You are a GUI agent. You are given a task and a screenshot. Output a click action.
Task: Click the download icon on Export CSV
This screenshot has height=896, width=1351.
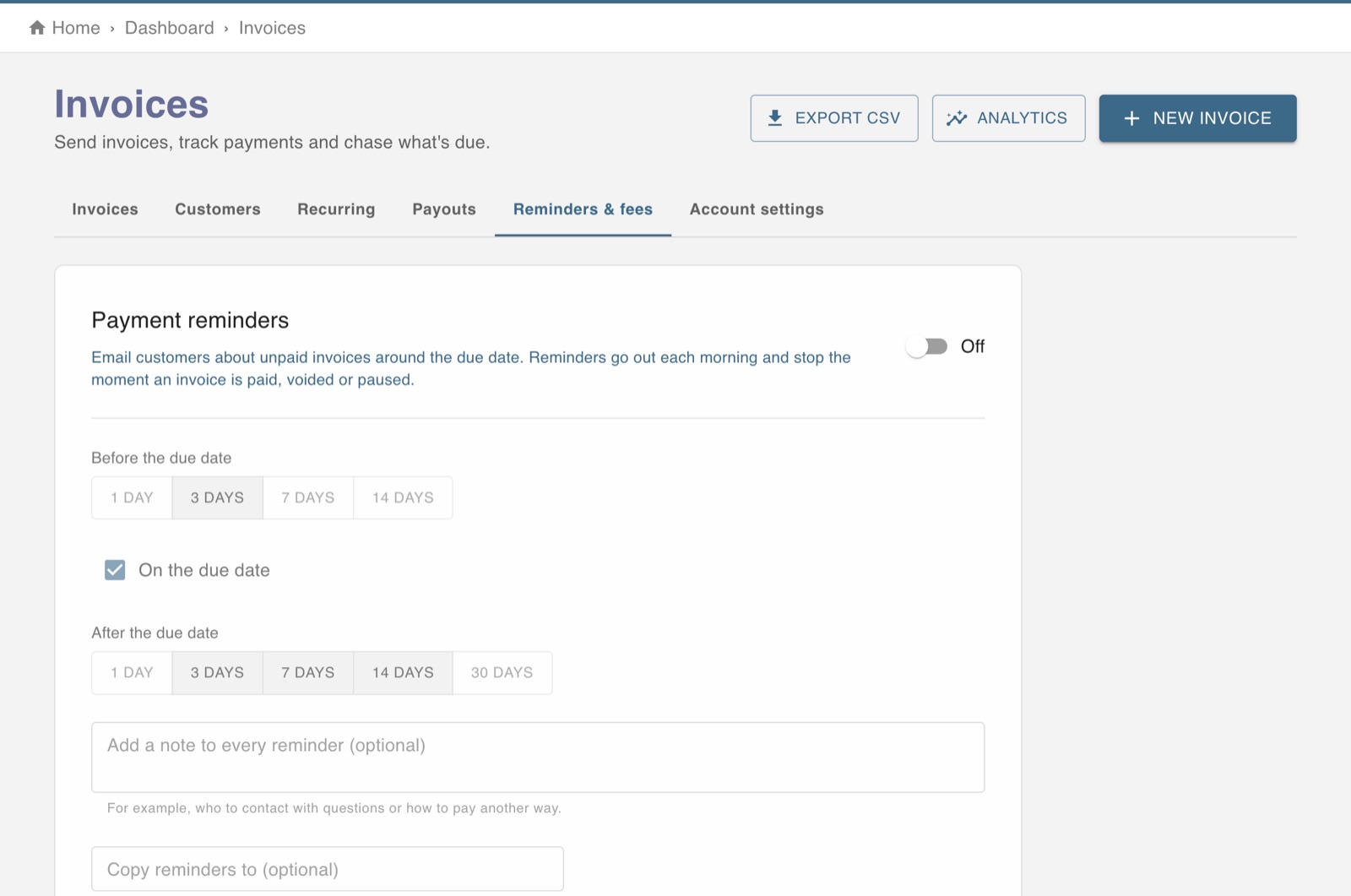point(775,118)
